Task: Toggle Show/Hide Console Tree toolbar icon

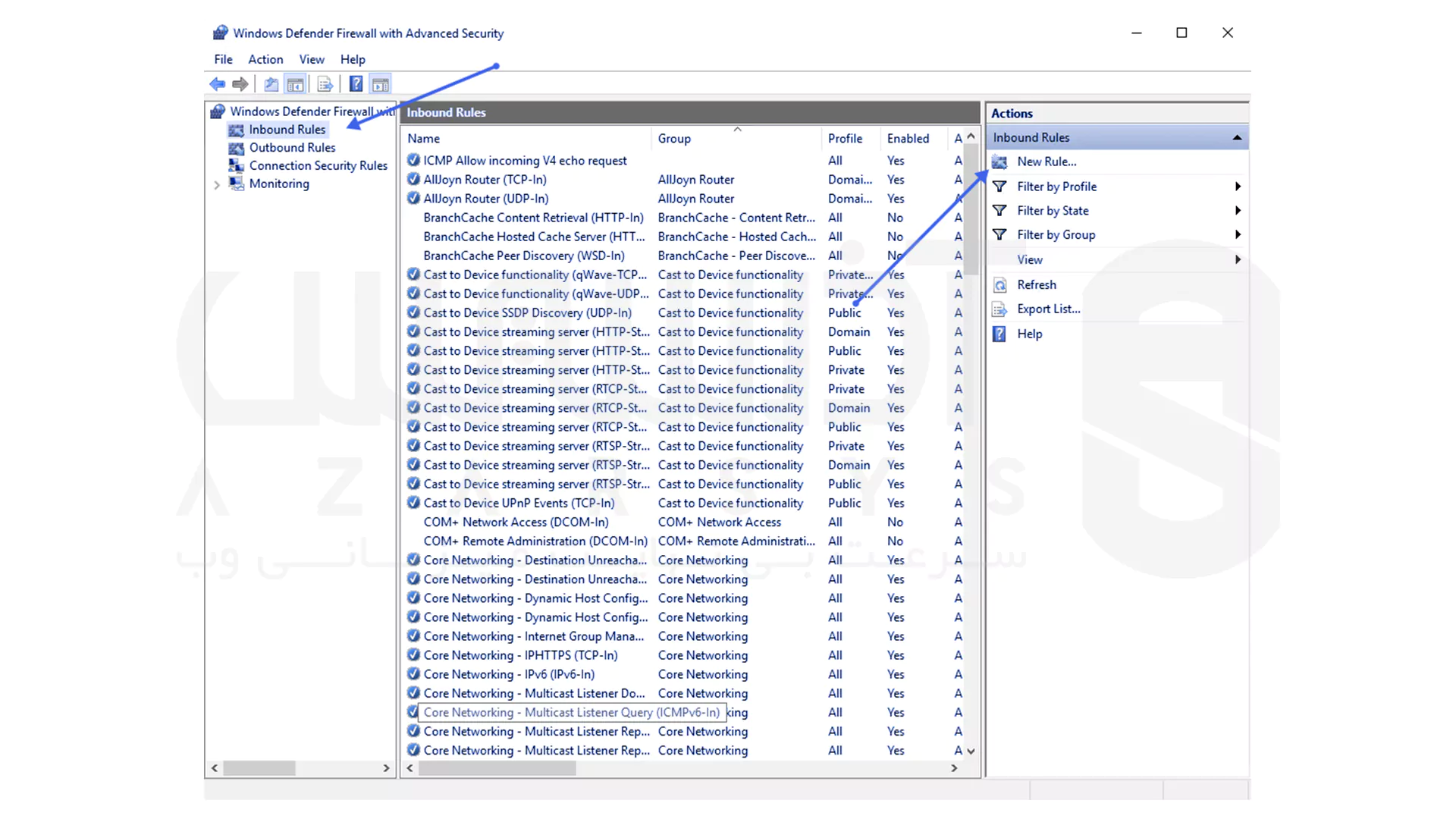Action: [x=295, y=84]
